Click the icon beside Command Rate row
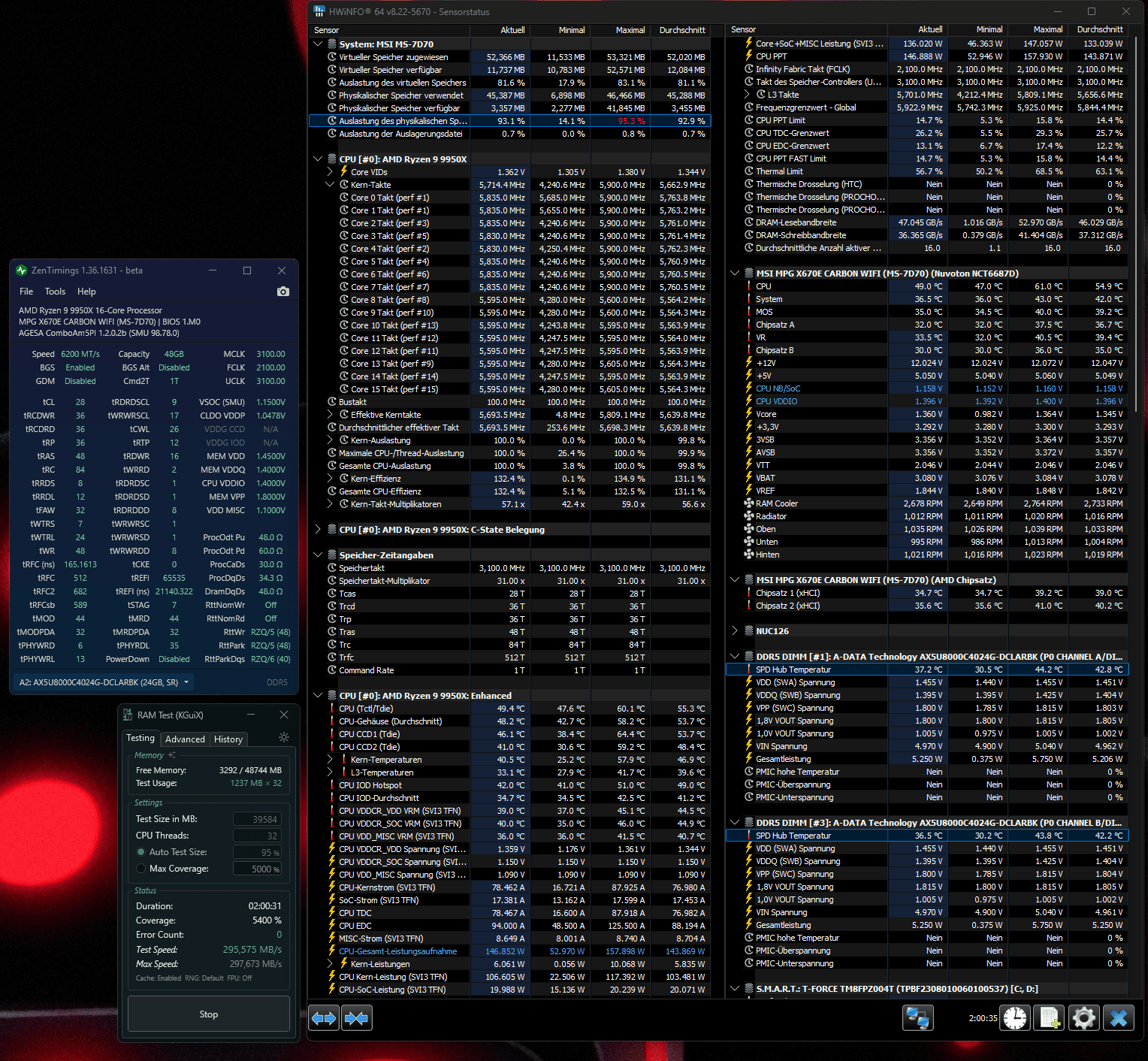Image resolution: width=1148 pixels, height=1061 pixels. 332,670
